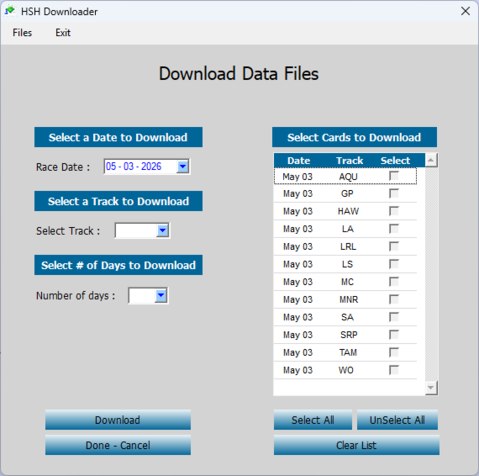The image size is (479, 476).
Task: Open the Number of days dropdown
Action: click(x=161, y=295)
